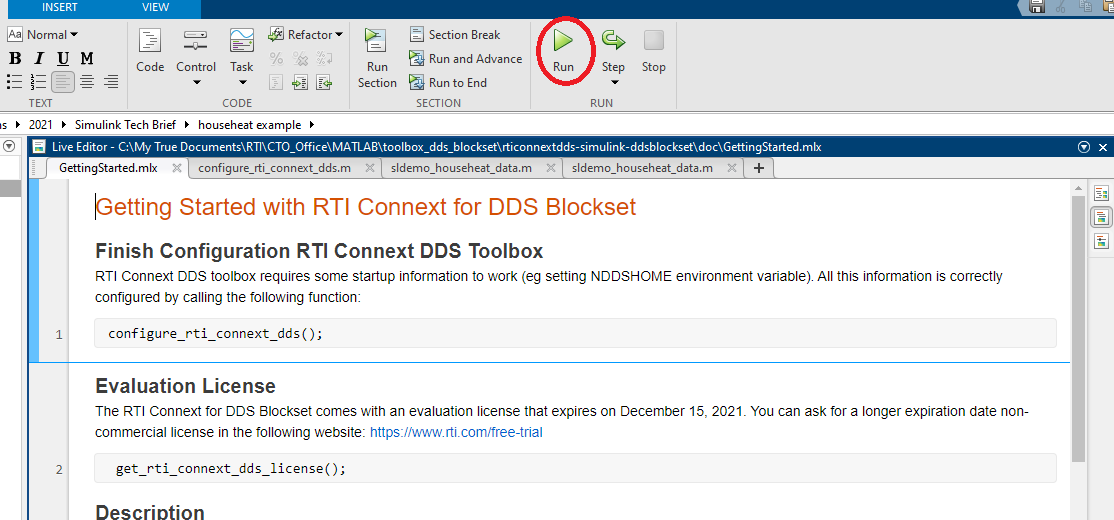This screenshot has width=1114, height=520.
Task: Show output inline view icon
Action: pos(1101,217)
